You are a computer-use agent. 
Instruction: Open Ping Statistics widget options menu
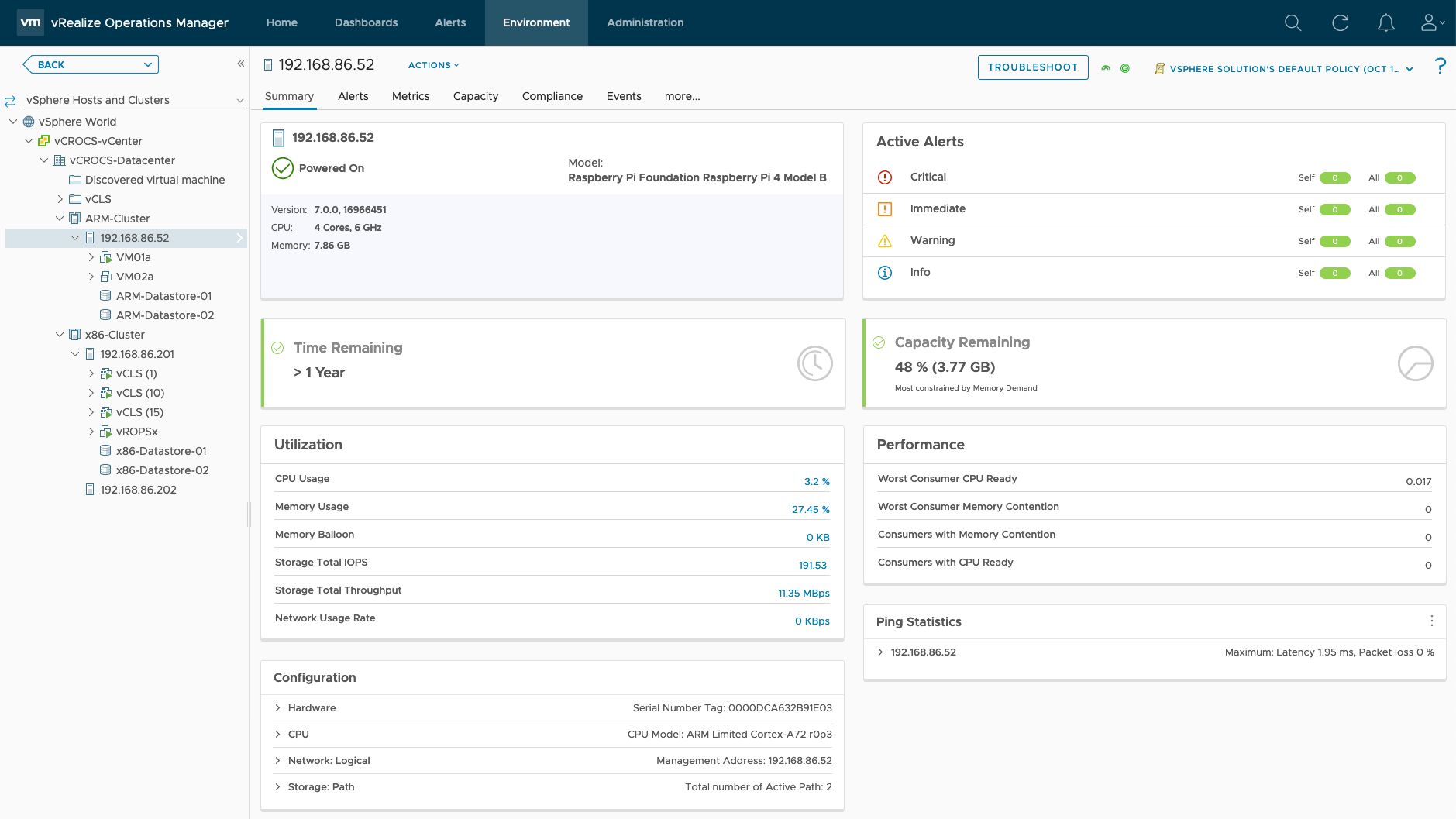(1431, 621)
